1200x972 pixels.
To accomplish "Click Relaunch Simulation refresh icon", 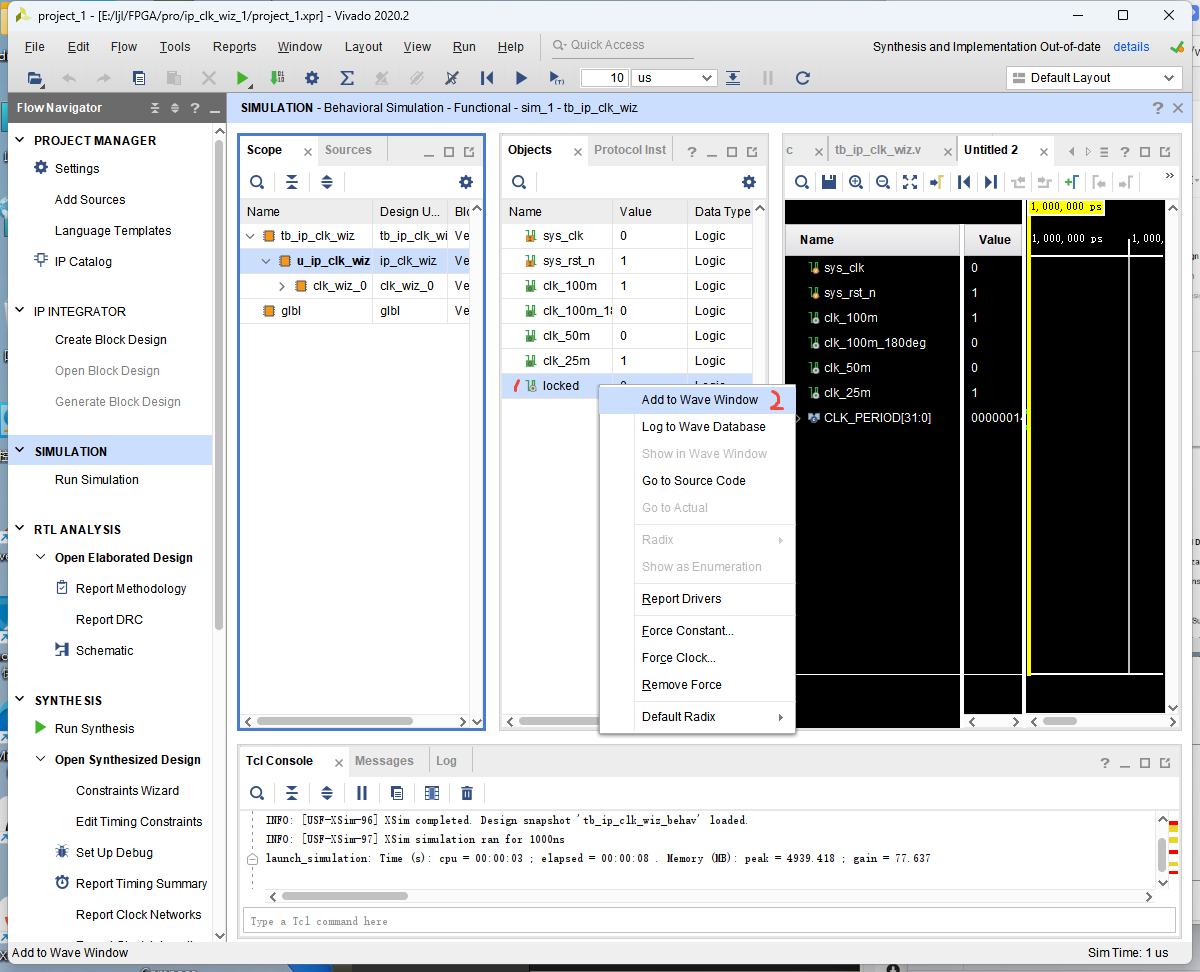I will (x=802, y=78).
